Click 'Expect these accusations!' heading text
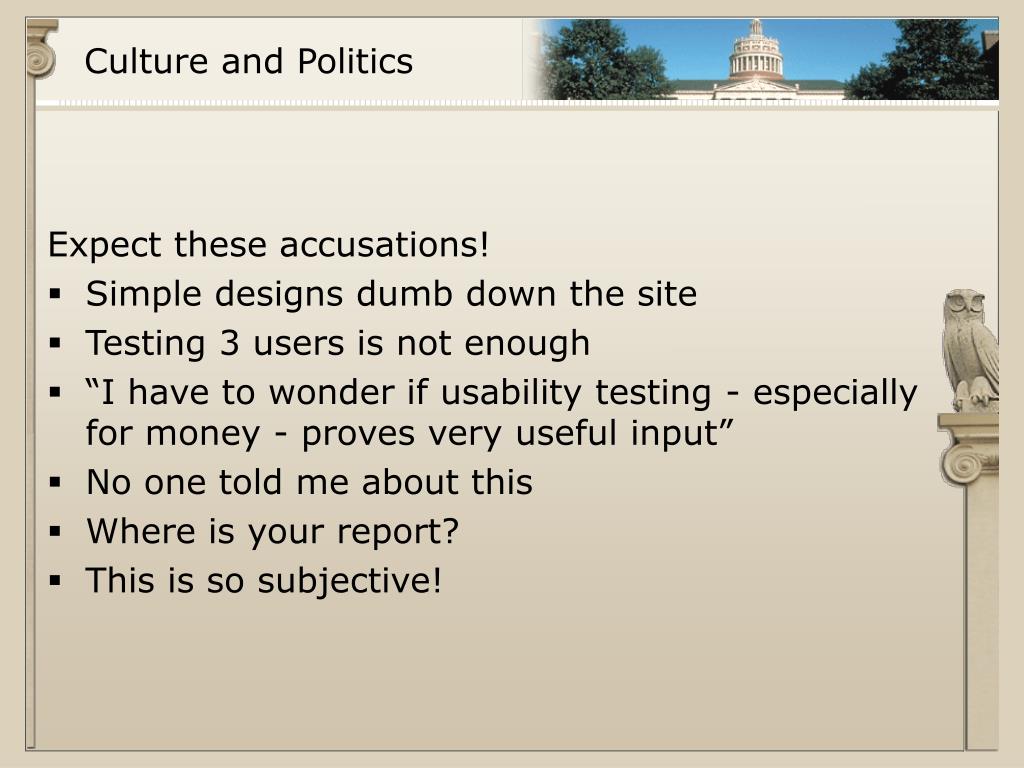1024x768 pixels. 268,245
